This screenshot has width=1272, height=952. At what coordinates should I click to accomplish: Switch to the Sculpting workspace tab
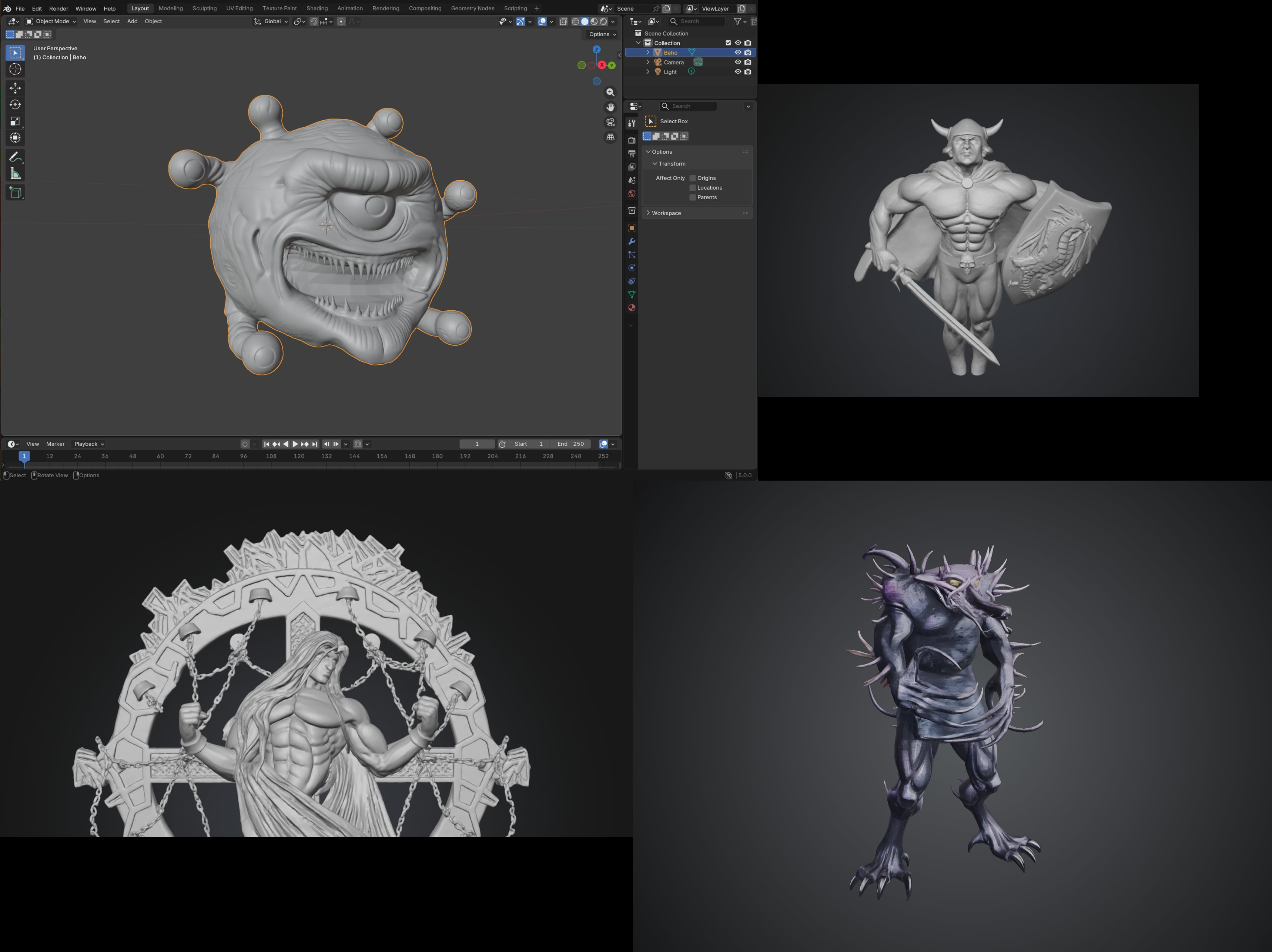click(x=204, y=9)
